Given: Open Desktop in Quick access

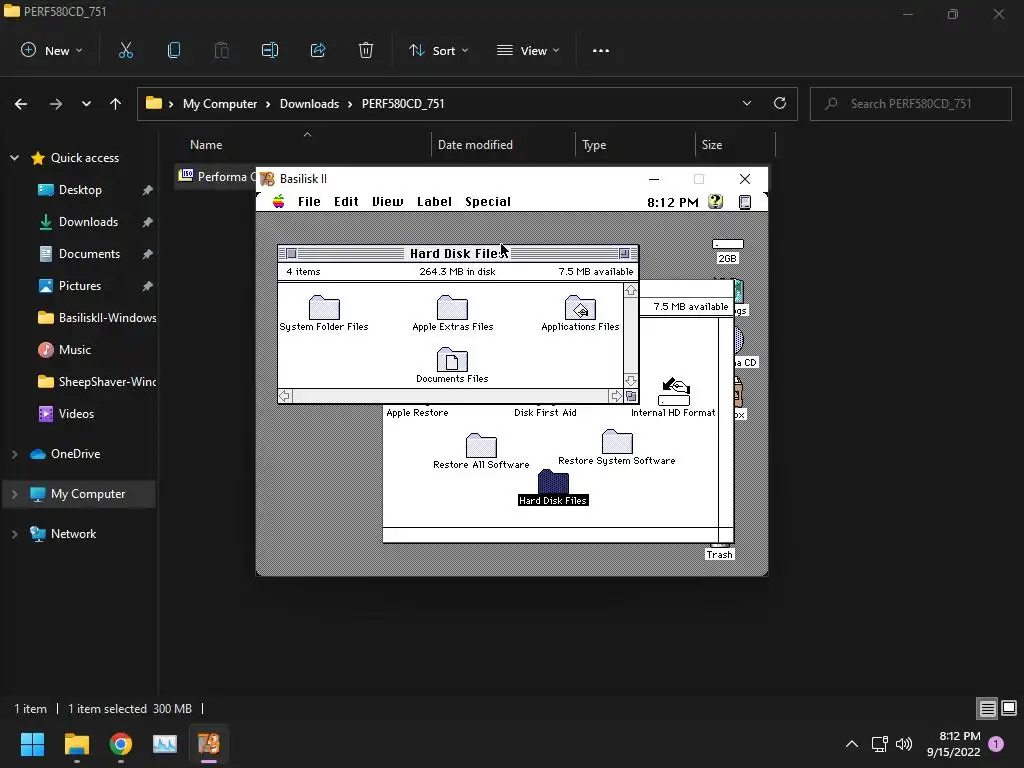Looking at the screenshot, I should [x=79, y=190].
